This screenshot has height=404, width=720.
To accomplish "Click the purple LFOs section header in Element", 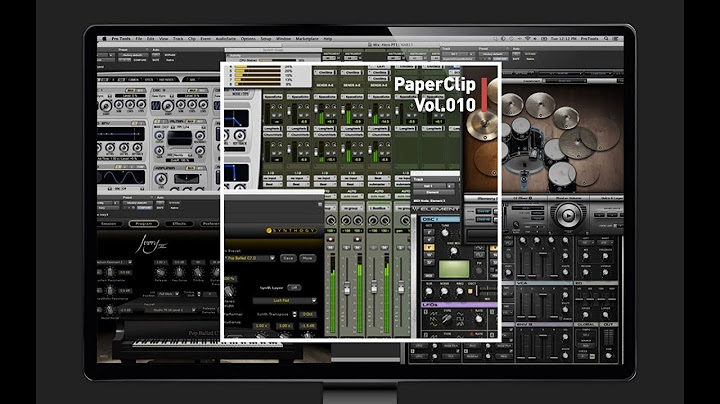I will pyautogui.click(x=458, y=305).
